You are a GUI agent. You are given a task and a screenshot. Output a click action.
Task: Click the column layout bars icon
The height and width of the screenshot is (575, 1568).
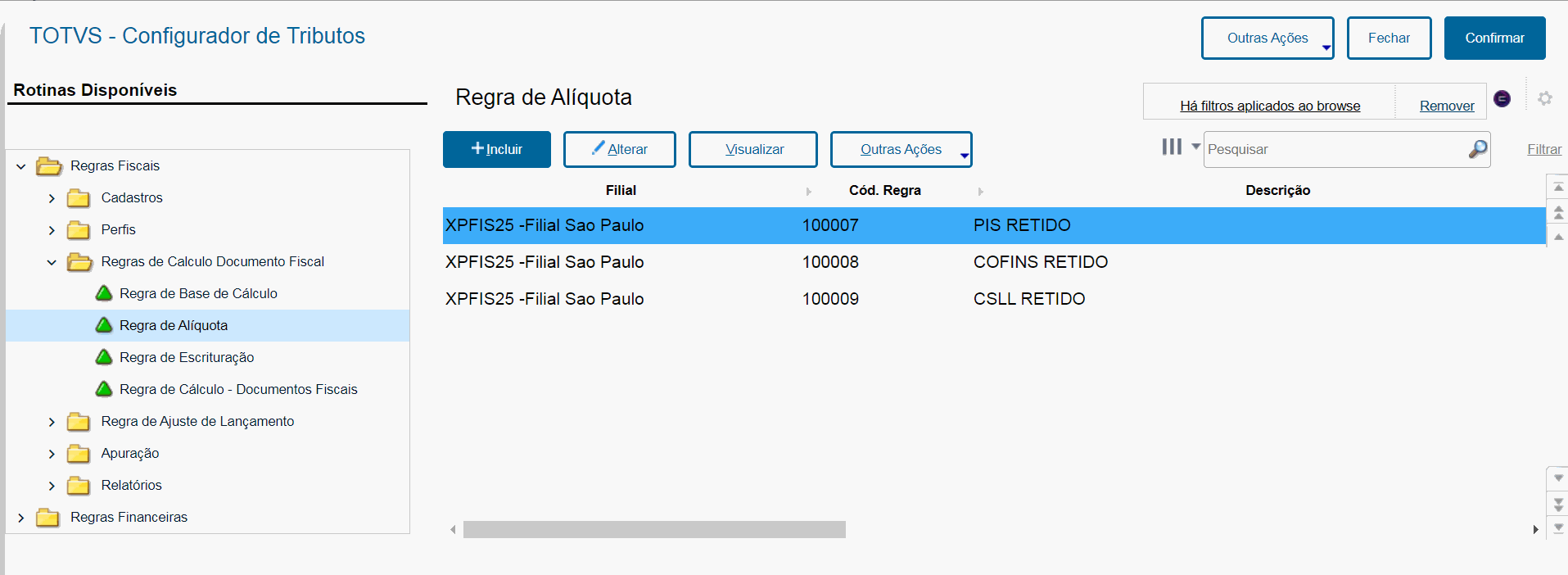pos(1172,147)
